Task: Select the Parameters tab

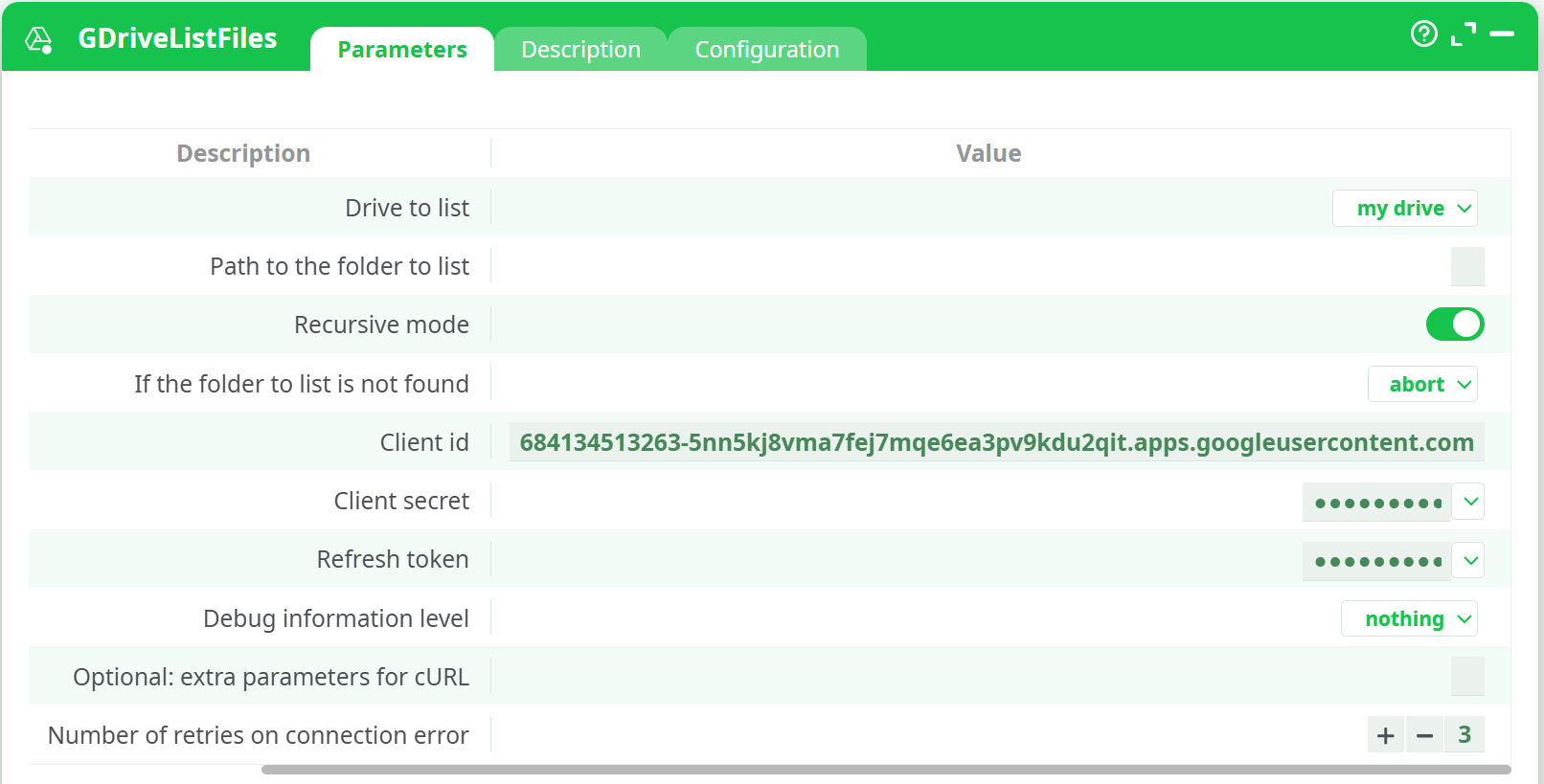Action: coord(402,50)
